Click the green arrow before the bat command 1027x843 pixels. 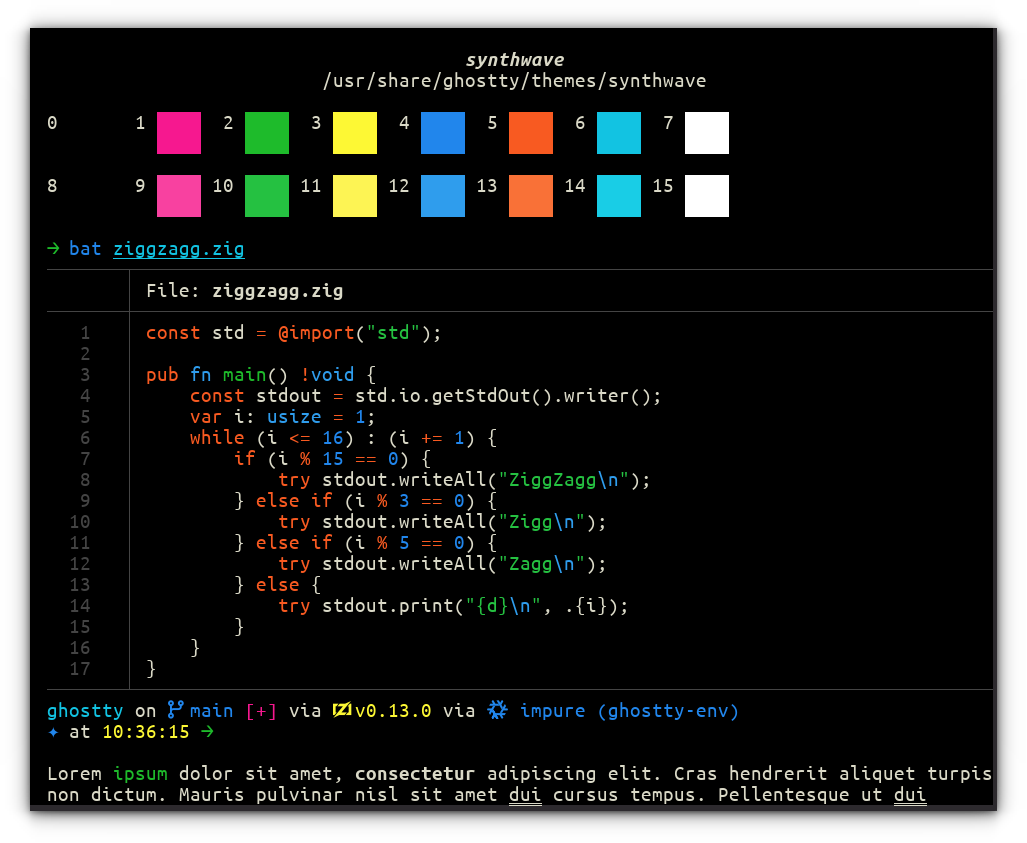53,249
